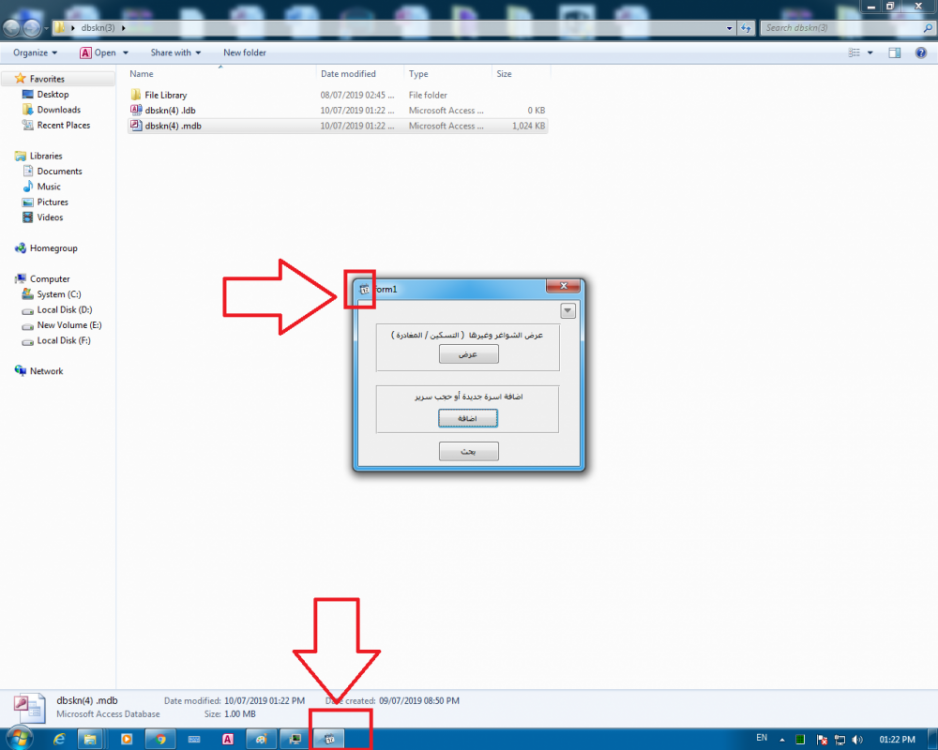Open the Share with menu
This screenshot has width=938, height=750.
pos(175,53)
